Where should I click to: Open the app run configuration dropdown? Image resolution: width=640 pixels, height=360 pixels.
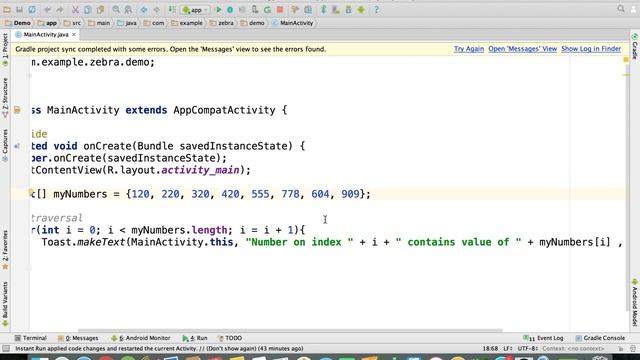[196, 9]
